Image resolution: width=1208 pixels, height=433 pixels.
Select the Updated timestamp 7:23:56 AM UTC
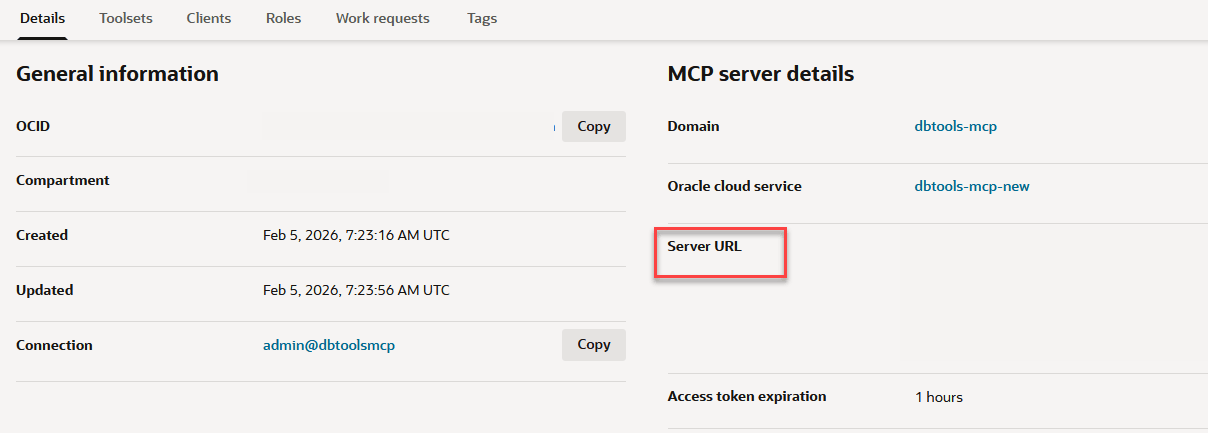point(356,290)
